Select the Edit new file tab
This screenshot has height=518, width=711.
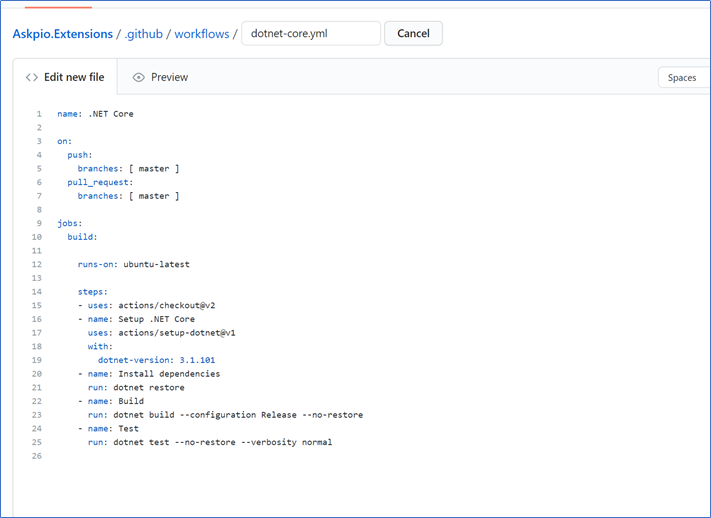click(x=65, y=77)
